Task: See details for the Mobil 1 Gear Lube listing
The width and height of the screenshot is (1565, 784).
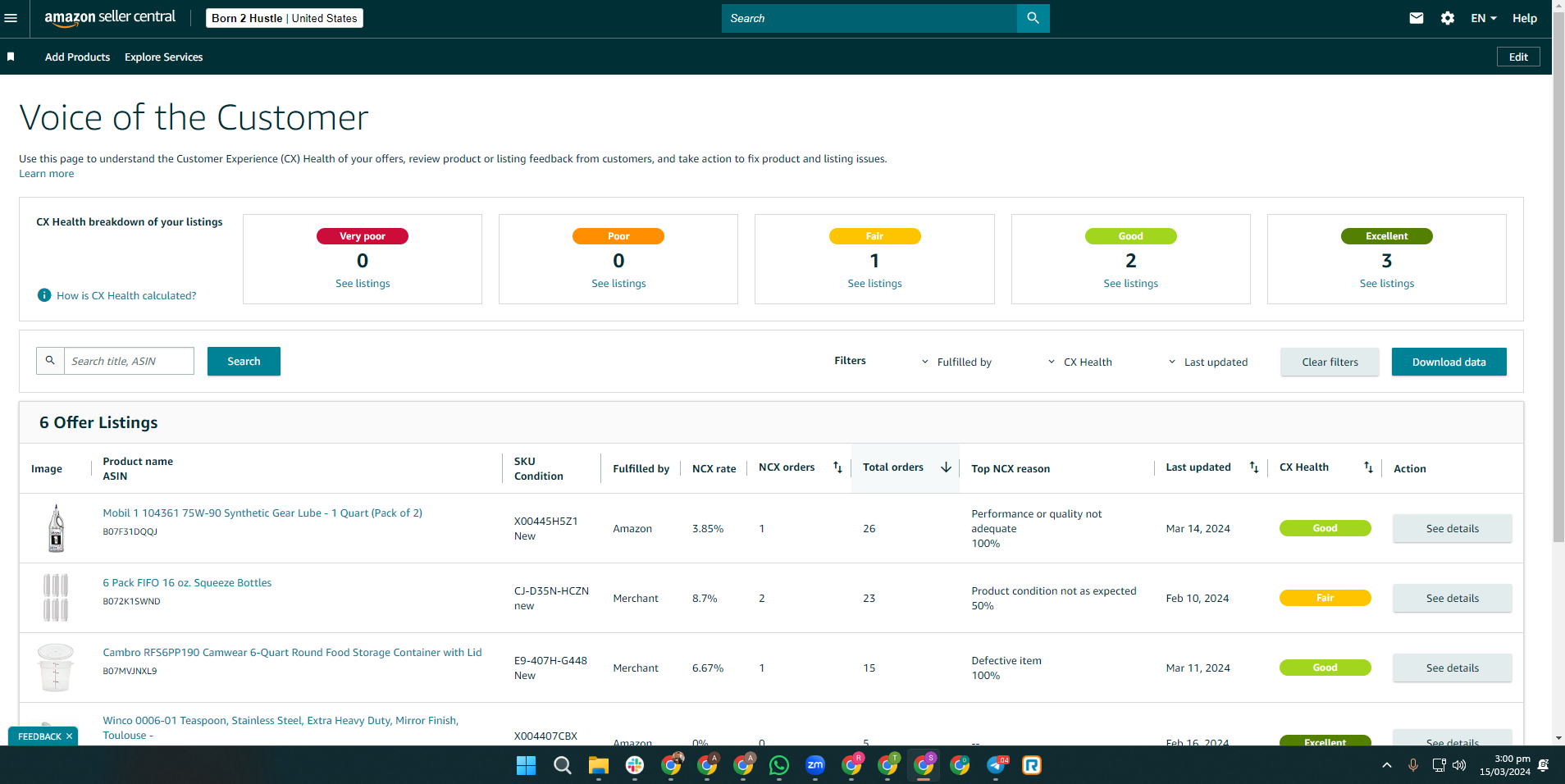Action: (1452, 528)
